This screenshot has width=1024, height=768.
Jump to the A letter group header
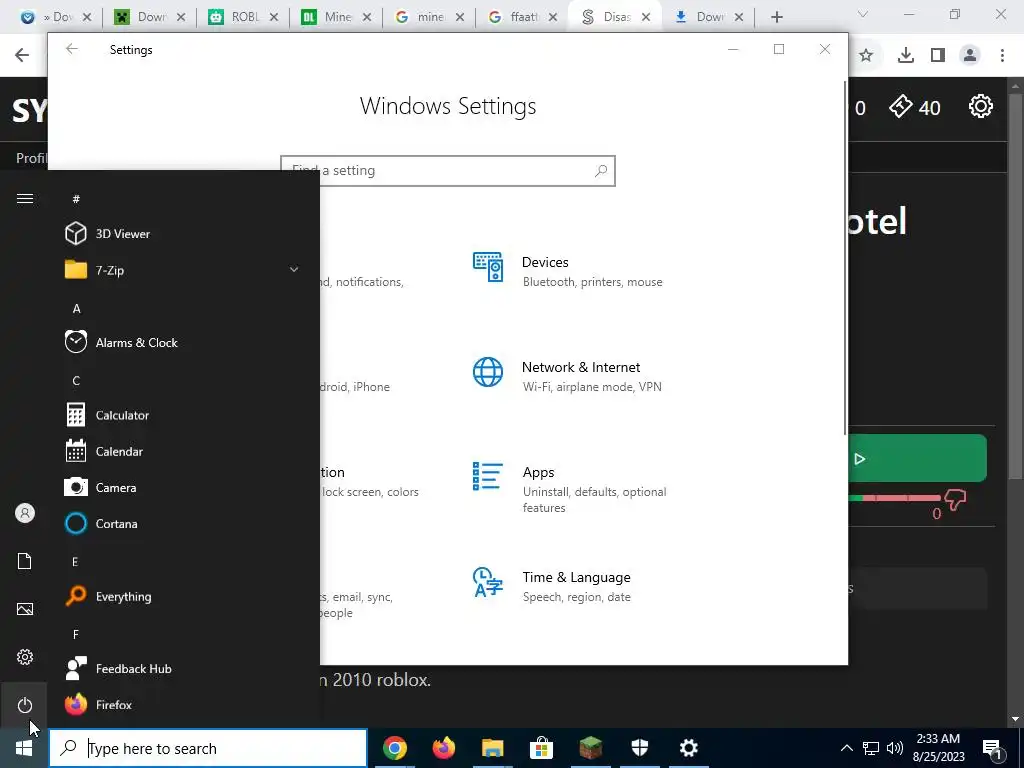coord(76,308)
